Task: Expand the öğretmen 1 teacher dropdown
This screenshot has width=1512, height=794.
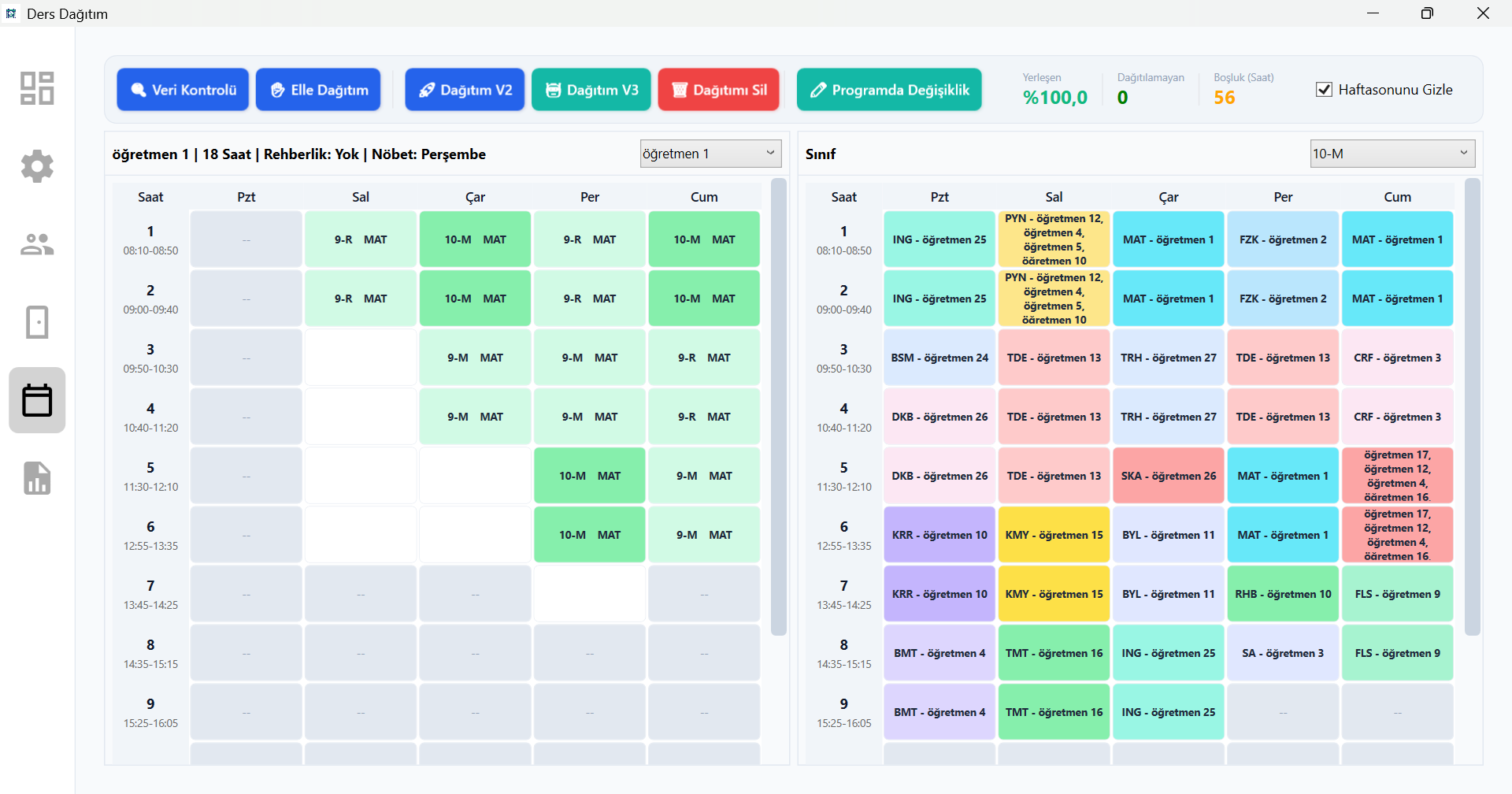Action: click(x=710, y=154)
